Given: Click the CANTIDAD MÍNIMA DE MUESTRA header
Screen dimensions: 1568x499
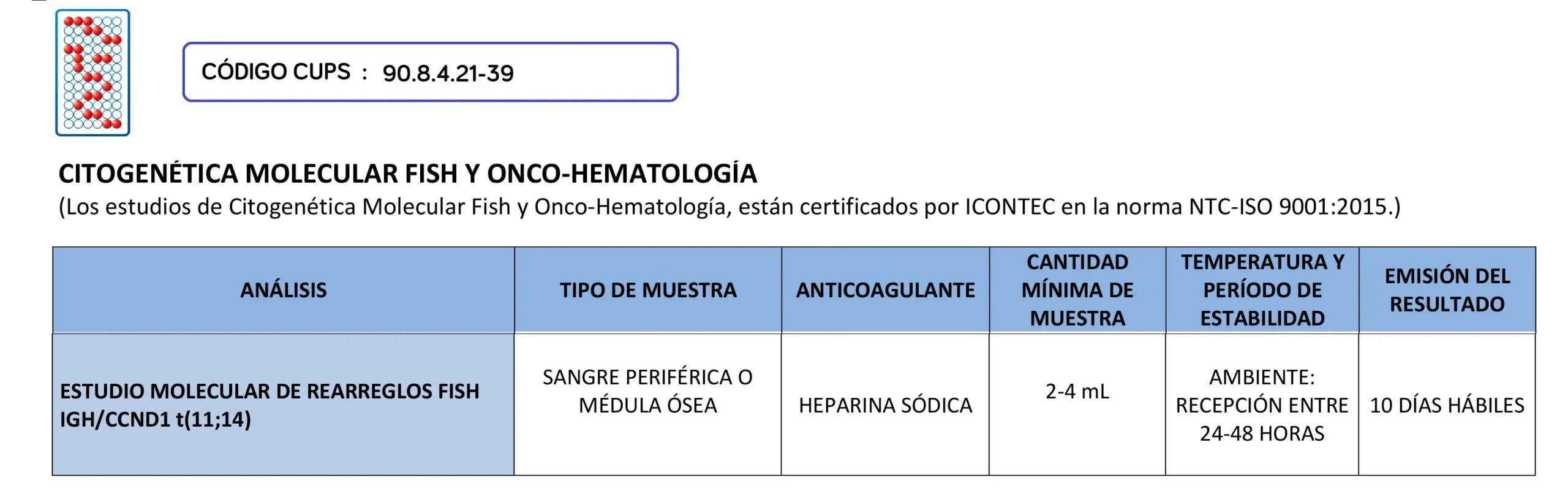Looking at the screenshot, I should pos(1077,290).
